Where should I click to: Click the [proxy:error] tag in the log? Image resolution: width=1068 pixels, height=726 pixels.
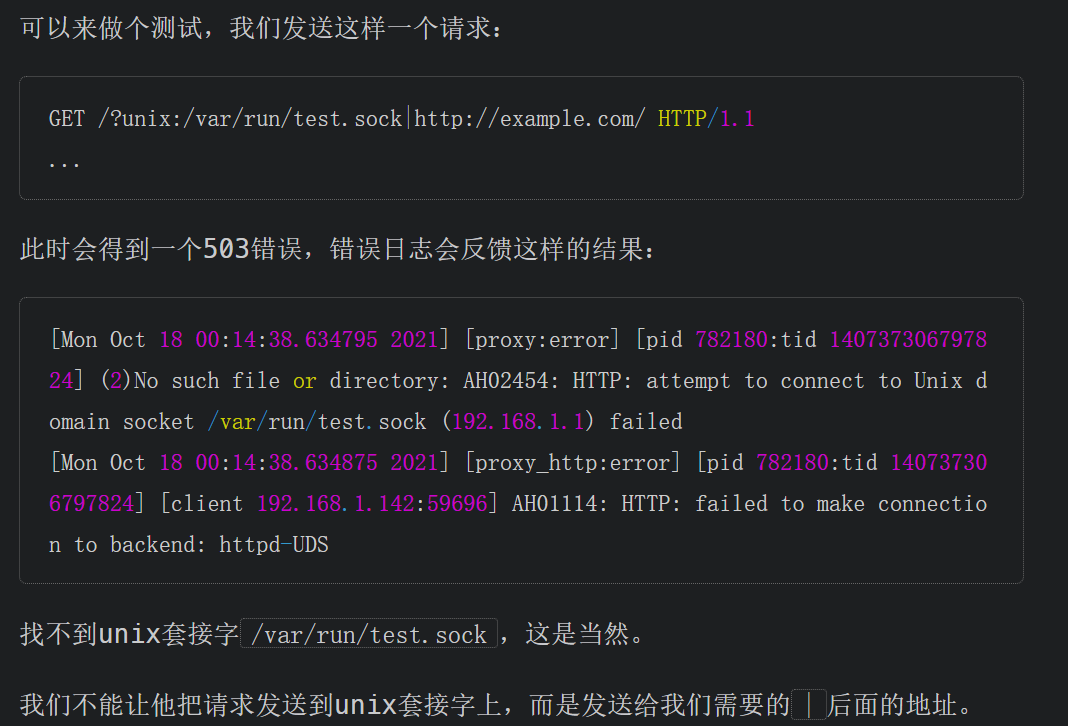[543, 340]
